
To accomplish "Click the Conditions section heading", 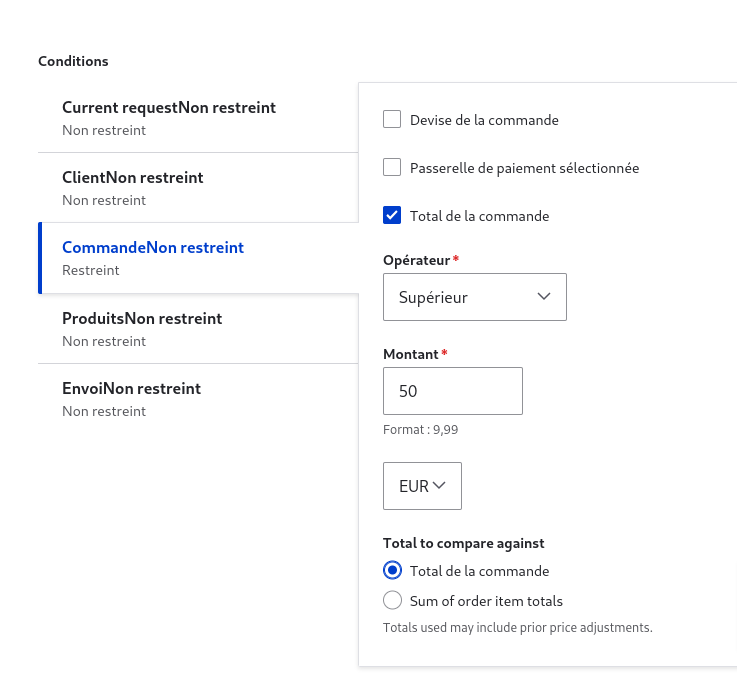I will click(x=73, y=61).
